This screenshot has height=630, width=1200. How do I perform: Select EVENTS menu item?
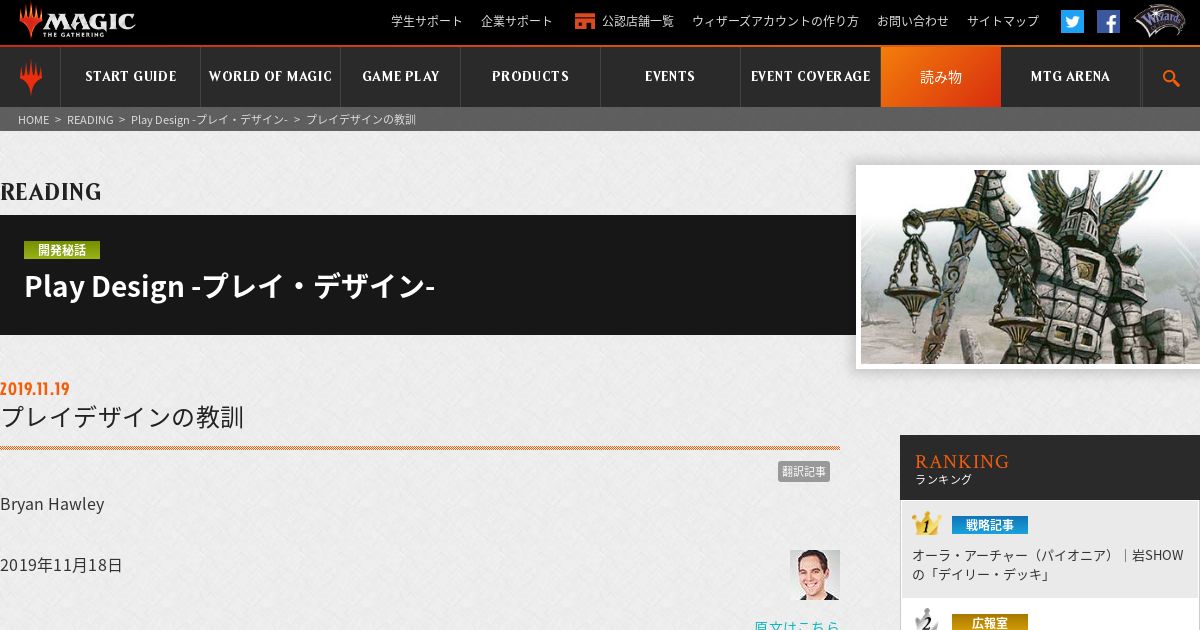pyautogui.click(x=670, y=77)
